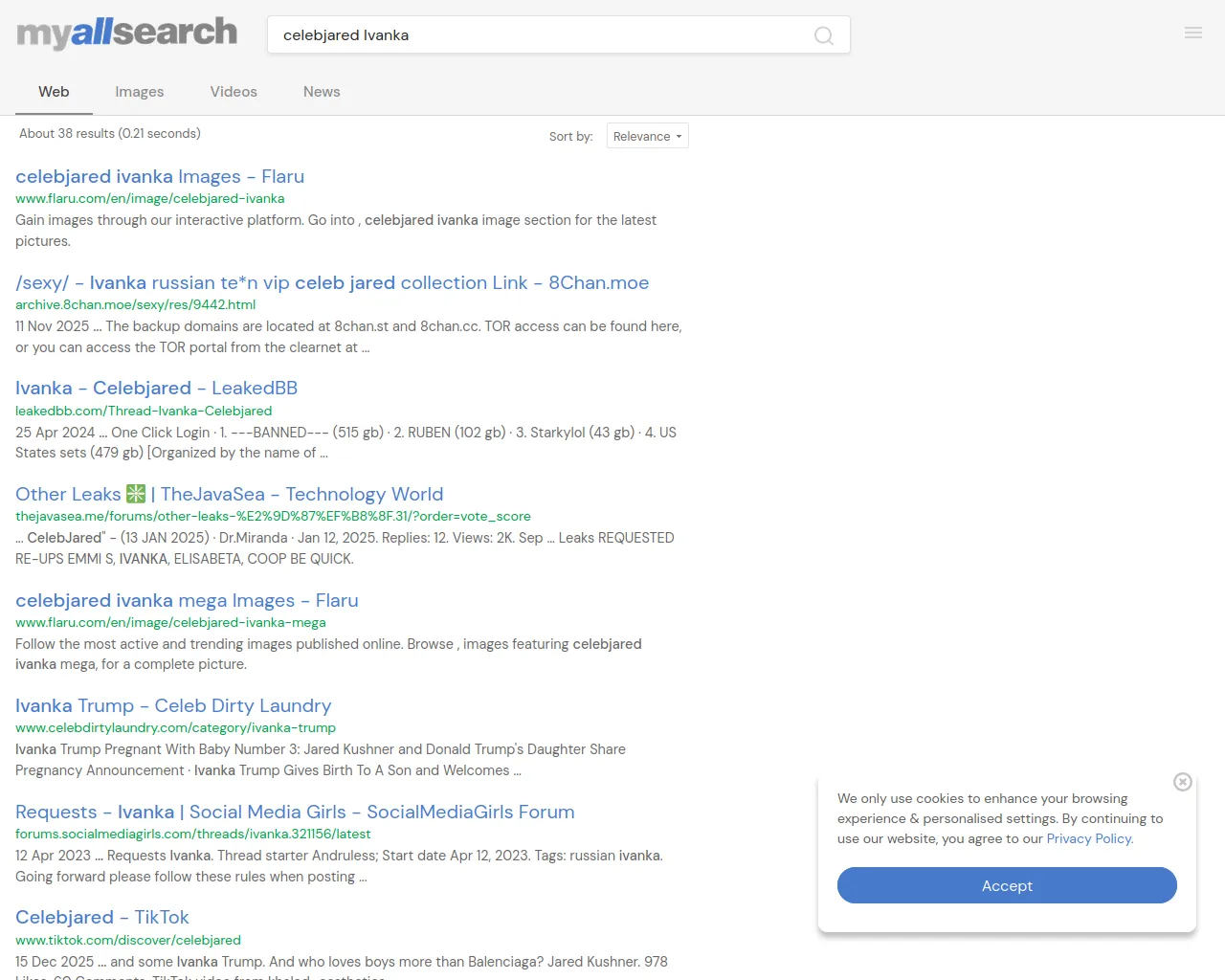Click the myallsearch logo
This screenshot has width=1225, height=980.
[126, 33]
